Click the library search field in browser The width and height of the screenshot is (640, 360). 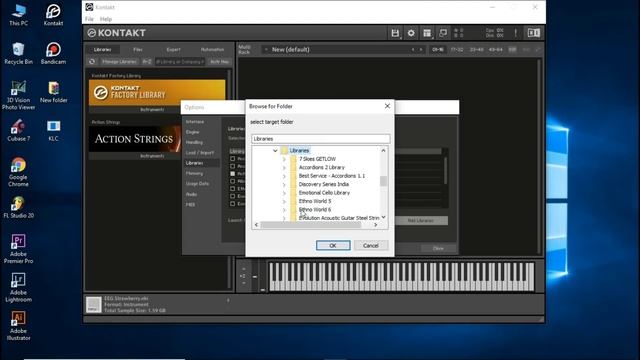[180, 62]
